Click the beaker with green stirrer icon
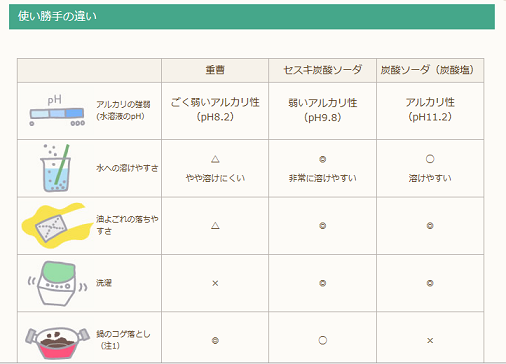 pos(56,168)
